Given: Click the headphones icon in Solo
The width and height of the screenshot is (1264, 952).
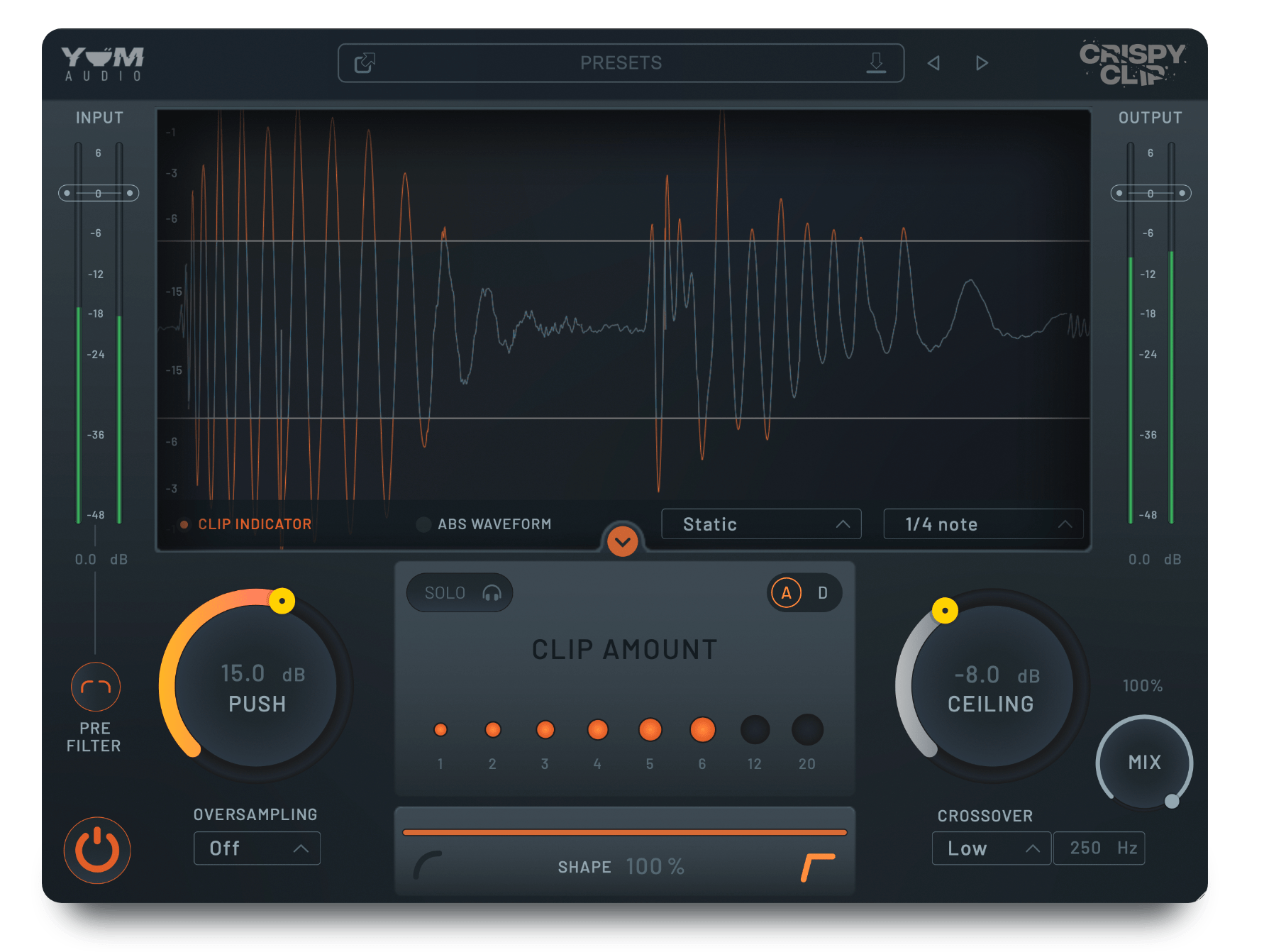Looking at the screenshot, I should pyautogui.click(x=492, y=593).
